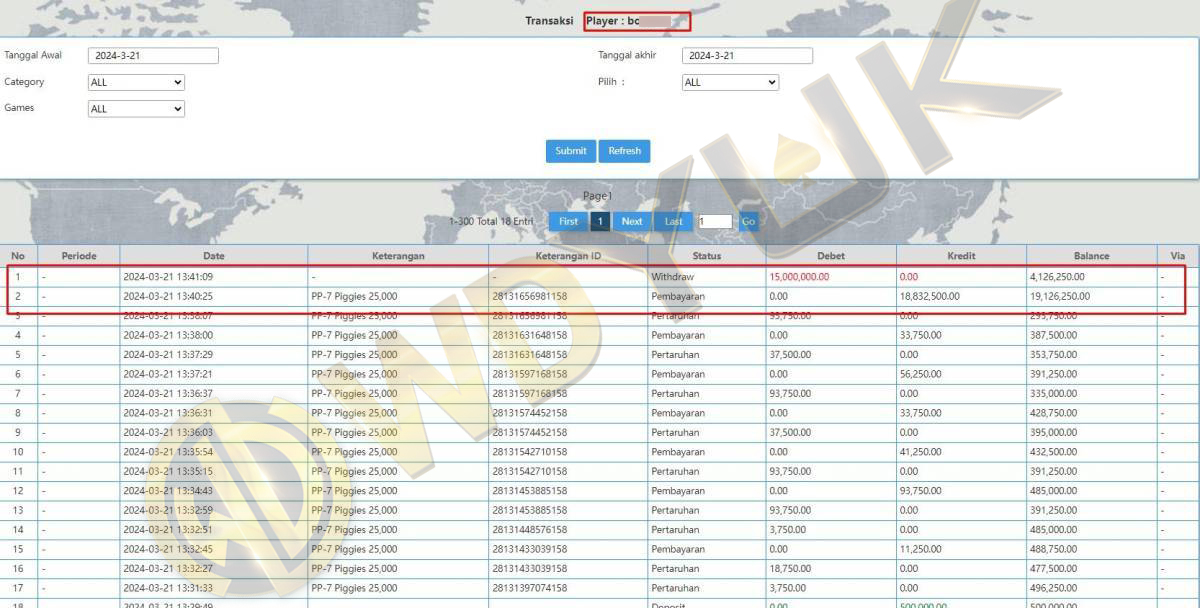Image resolution: width=1200 pixels, height=608 pixels.
Task: Open the Games dropdown
Action: [137, 109]
